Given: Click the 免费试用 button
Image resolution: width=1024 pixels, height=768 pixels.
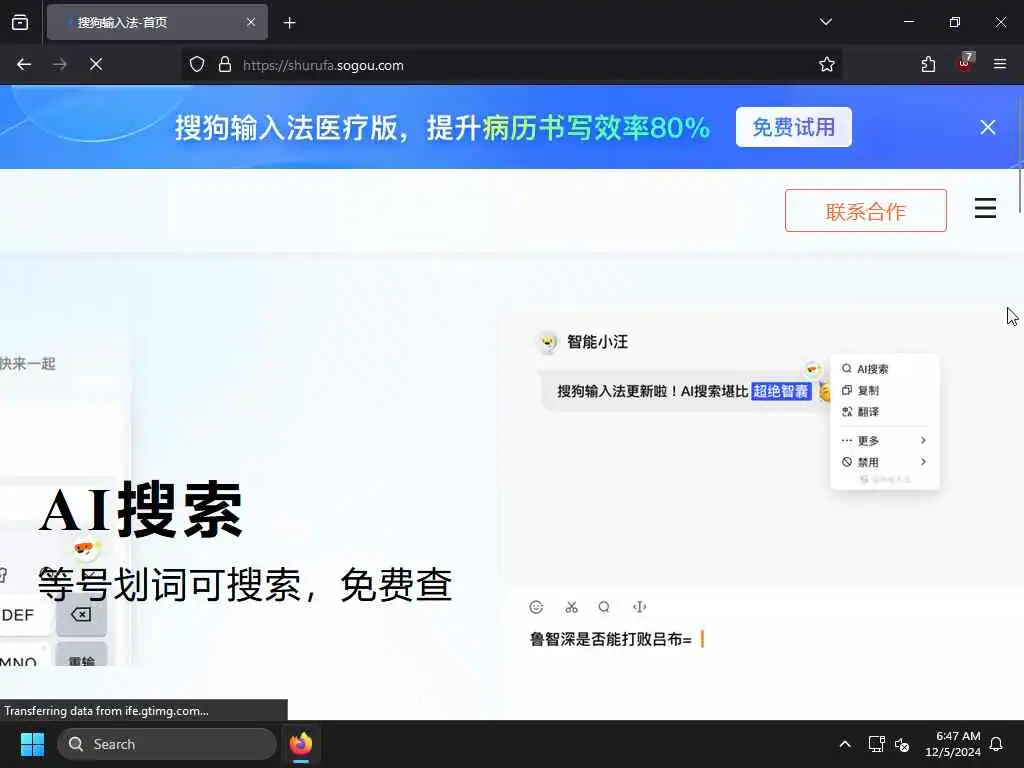Looking at the screenshot, I should [x=793, y=127].
